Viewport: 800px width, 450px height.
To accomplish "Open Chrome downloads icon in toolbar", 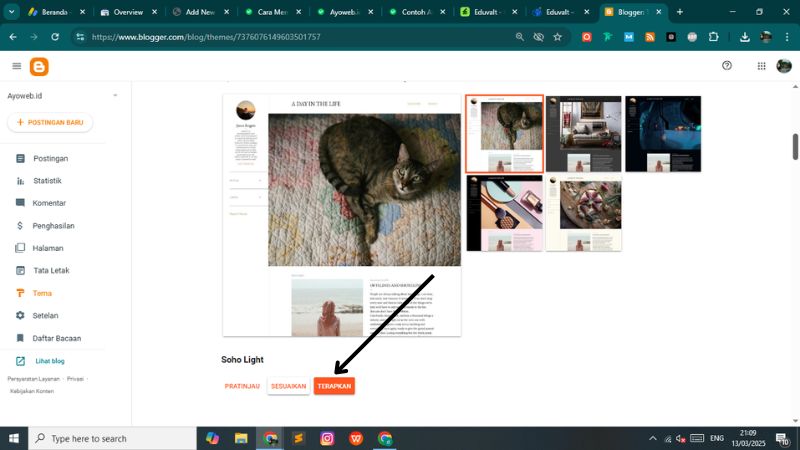I will (x=745, y=37).
